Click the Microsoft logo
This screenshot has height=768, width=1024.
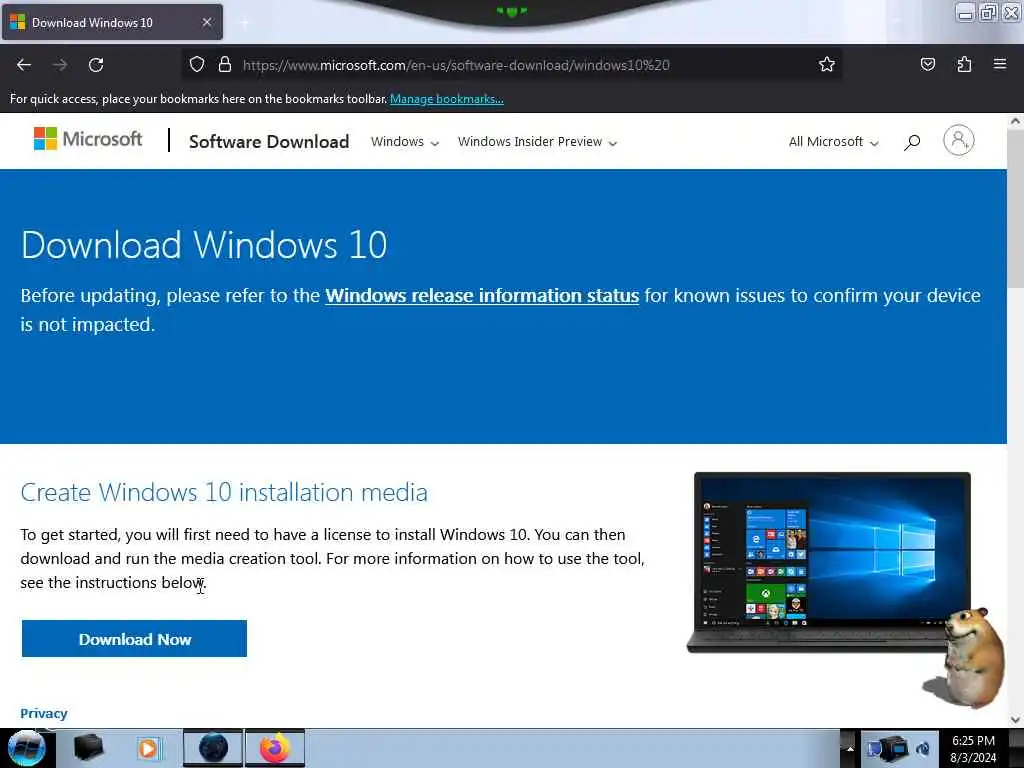pos(88,139)
